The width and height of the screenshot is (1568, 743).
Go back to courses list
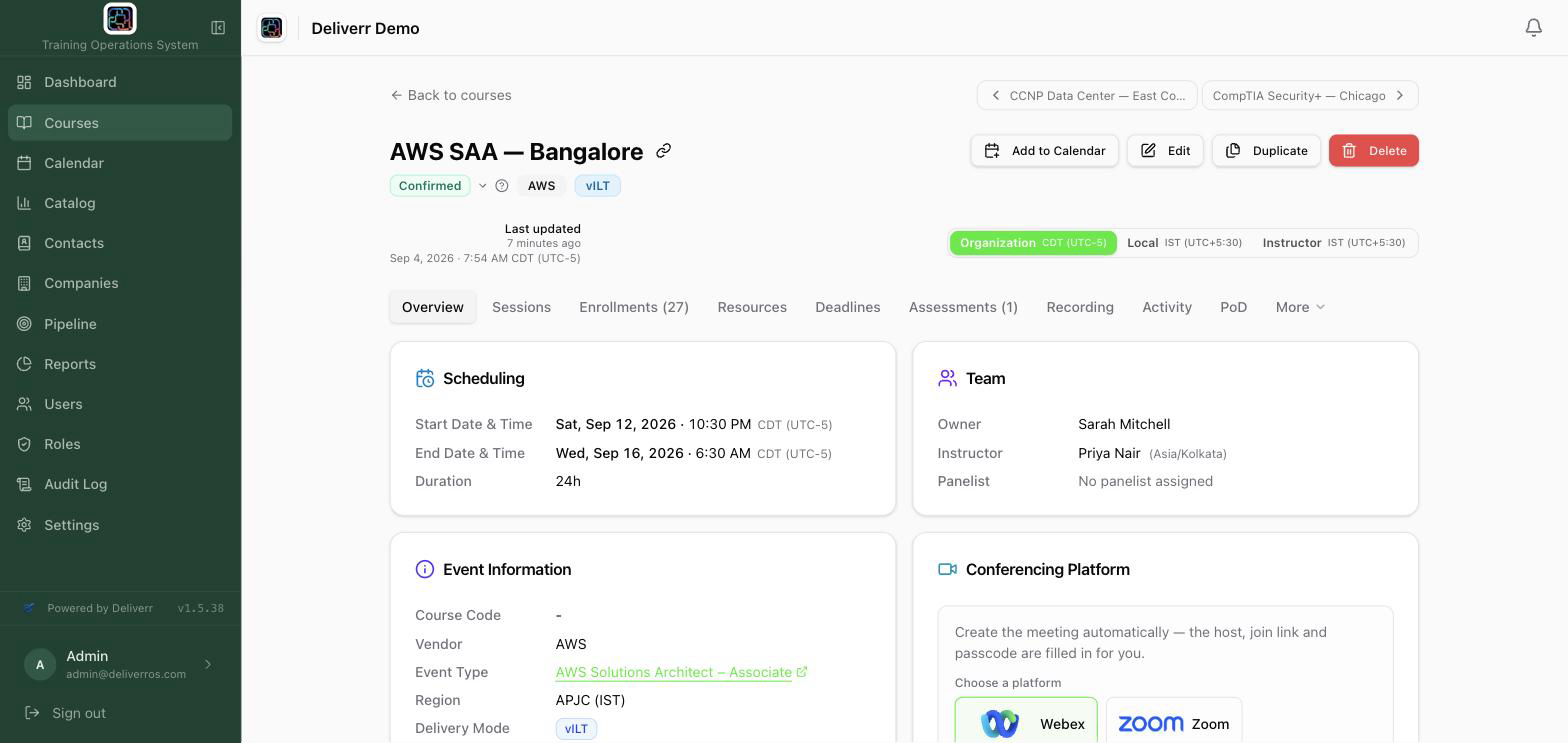tap(451, 95)
